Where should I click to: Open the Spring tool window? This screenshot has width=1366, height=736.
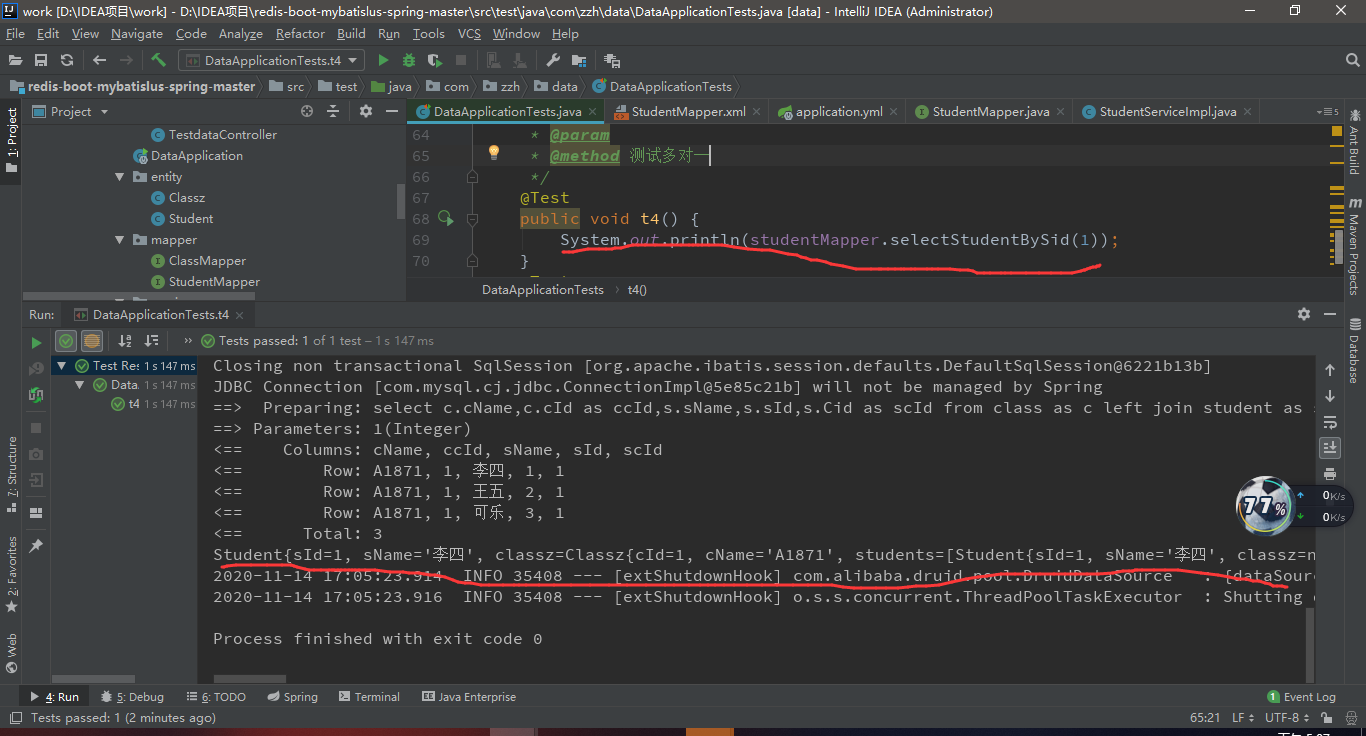pyautogui.click(x=291, y=697)
